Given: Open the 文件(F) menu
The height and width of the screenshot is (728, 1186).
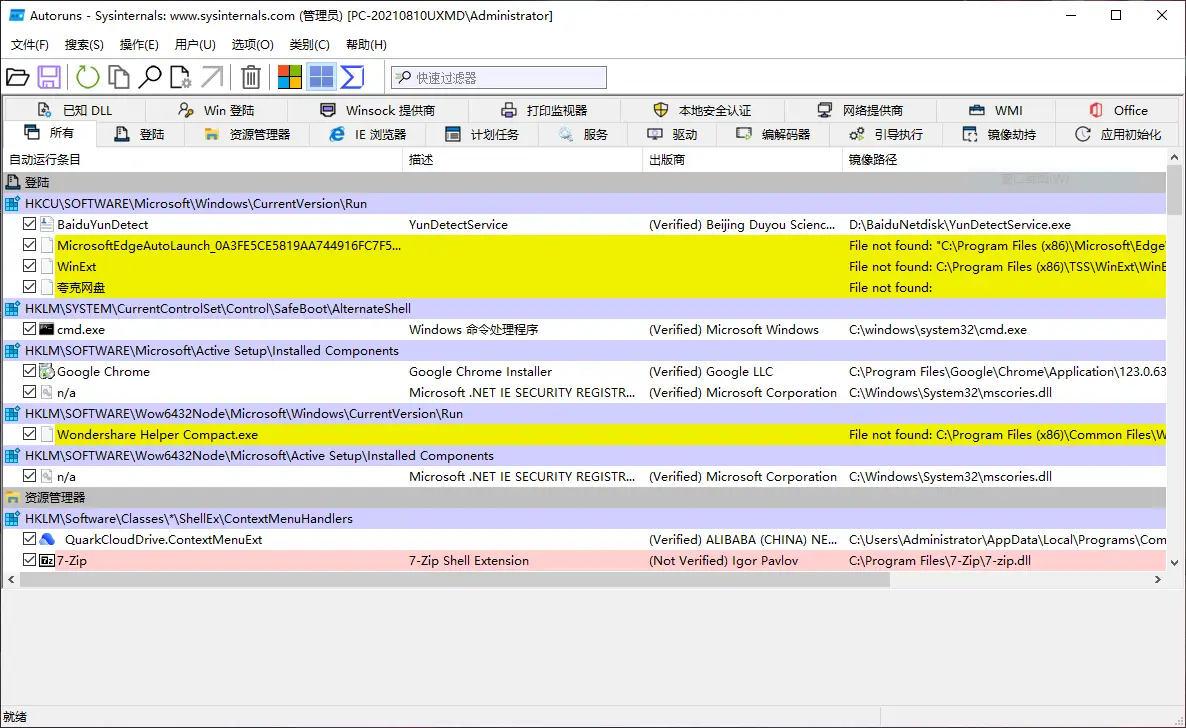Looking at the screenshot, I should point(30,45).
